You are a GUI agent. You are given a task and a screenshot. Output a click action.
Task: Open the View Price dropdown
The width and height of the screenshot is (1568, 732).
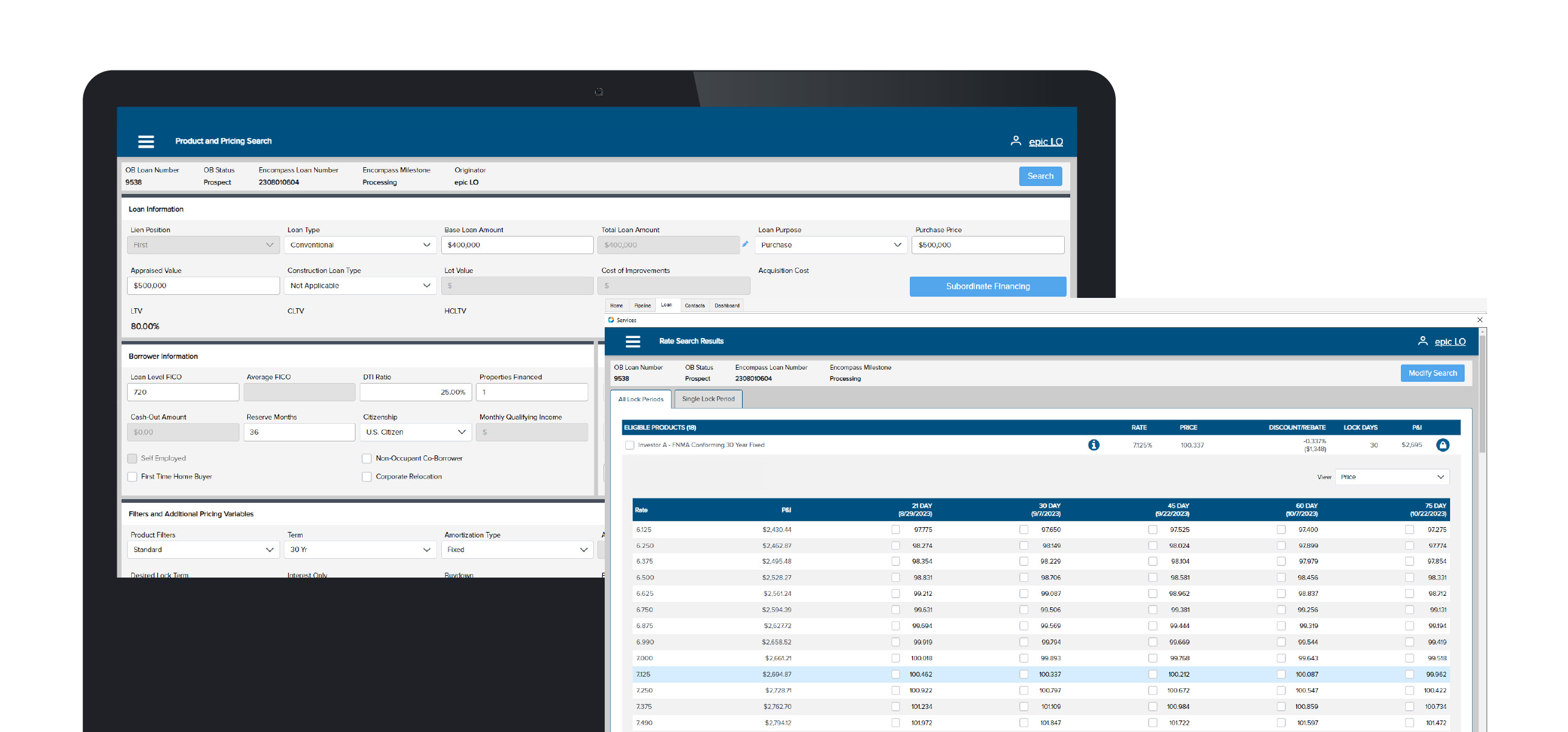1392,477
